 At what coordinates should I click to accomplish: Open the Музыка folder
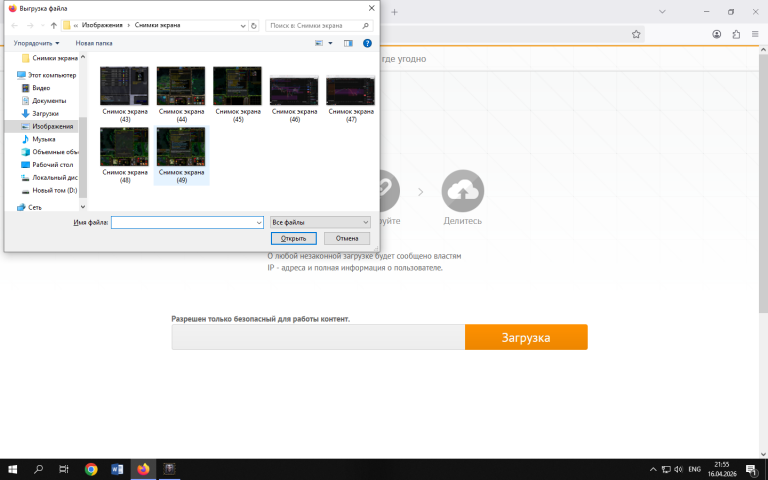tap(38, 139)
